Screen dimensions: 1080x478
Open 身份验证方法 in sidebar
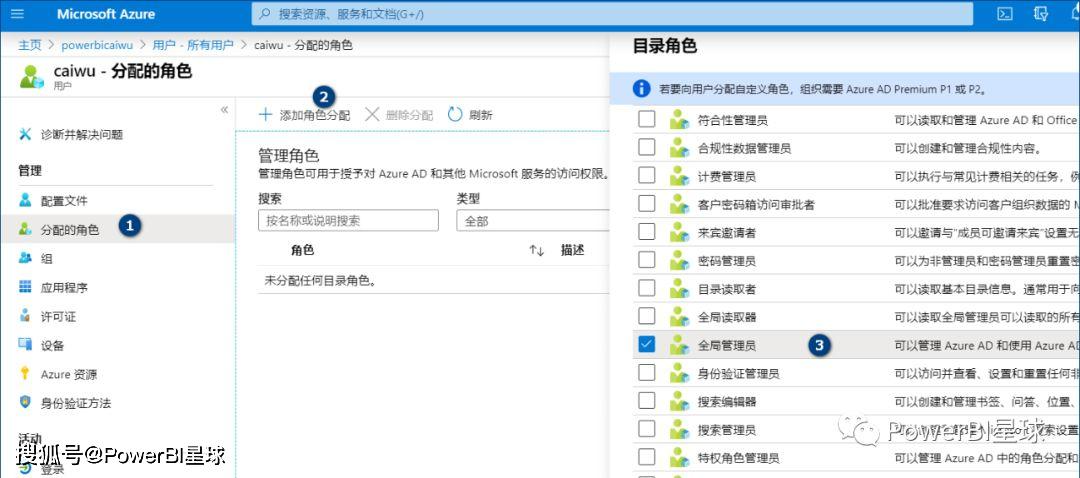click(76, 402)
